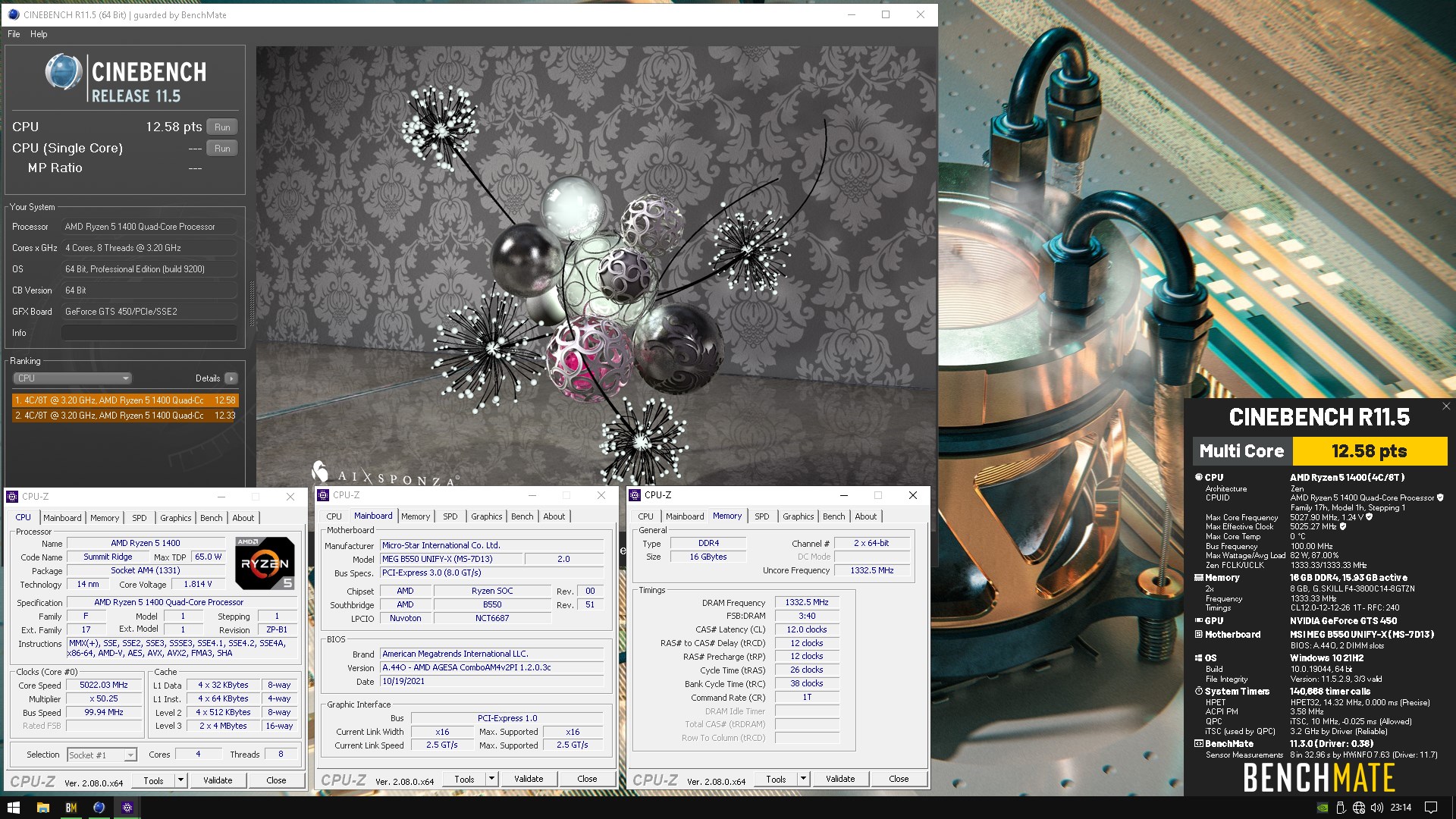Open ranking Details with the arrow button
The height and width of the screenshot is (819, 1456).
[231, 378]
